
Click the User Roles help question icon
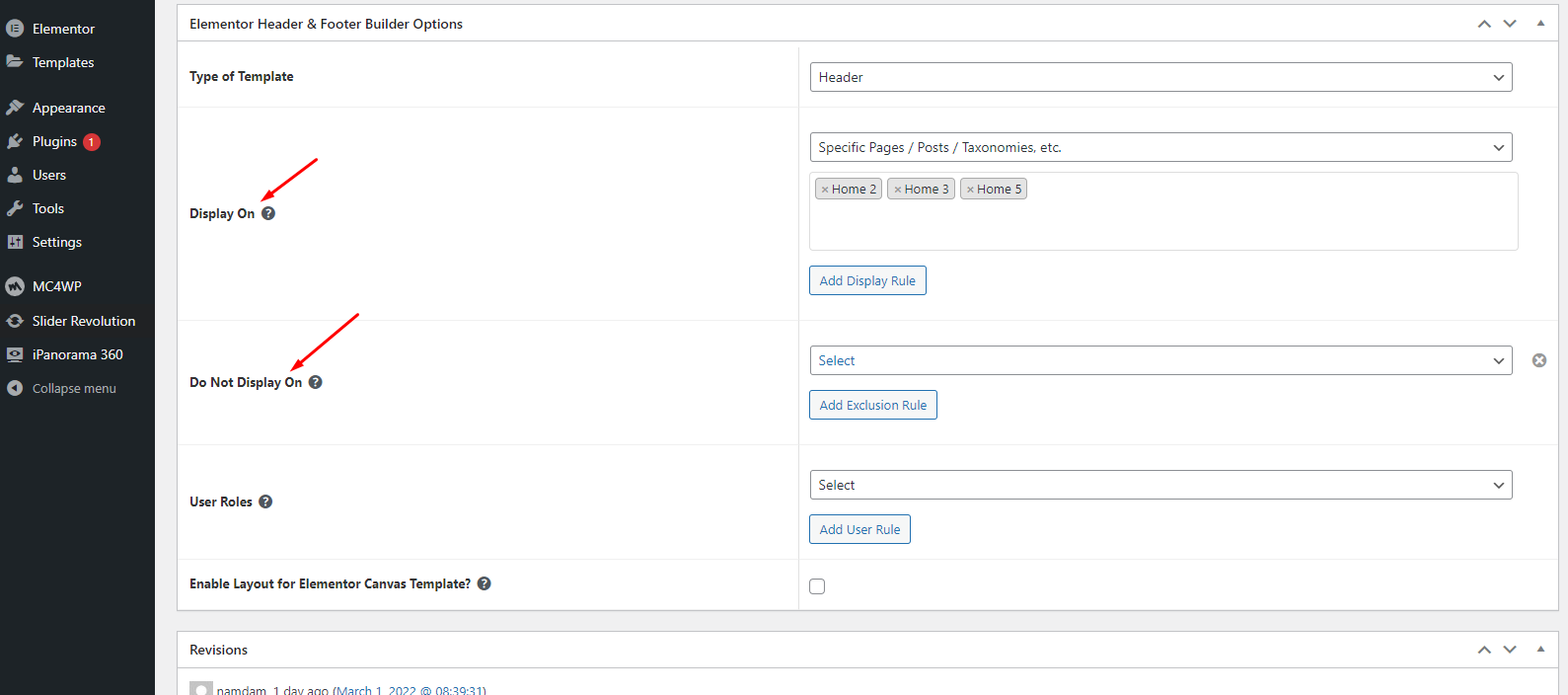click(265, 502)
